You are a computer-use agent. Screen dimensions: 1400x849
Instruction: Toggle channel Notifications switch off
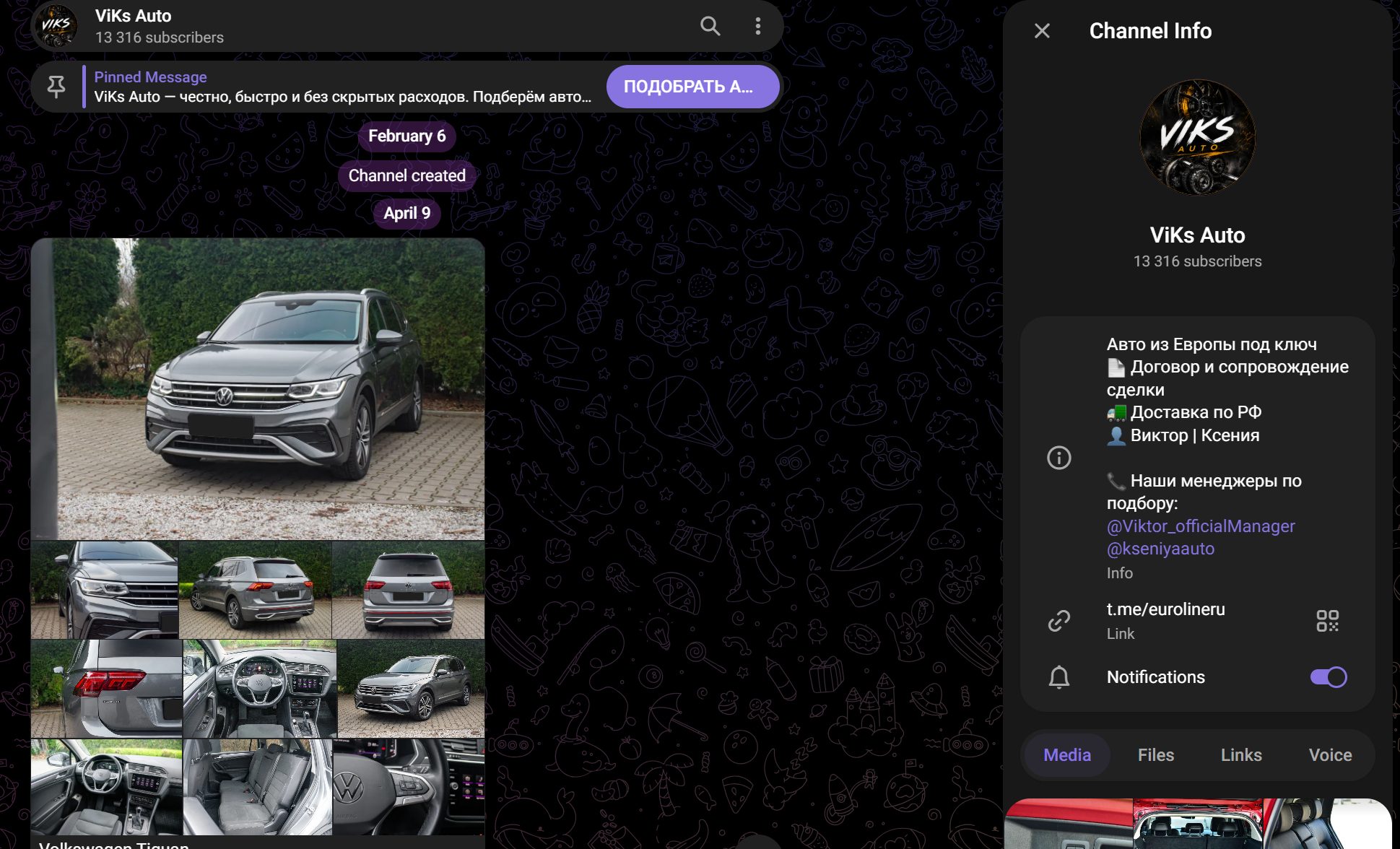point(1329,677)
